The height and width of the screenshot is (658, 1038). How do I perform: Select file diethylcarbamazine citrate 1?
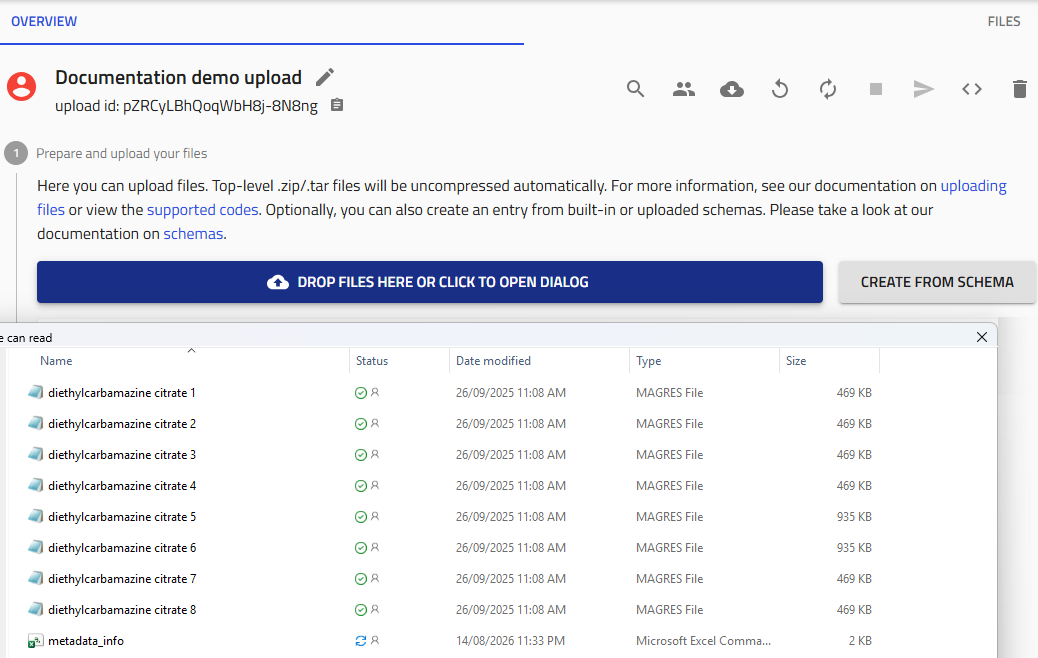click(122, 393)
